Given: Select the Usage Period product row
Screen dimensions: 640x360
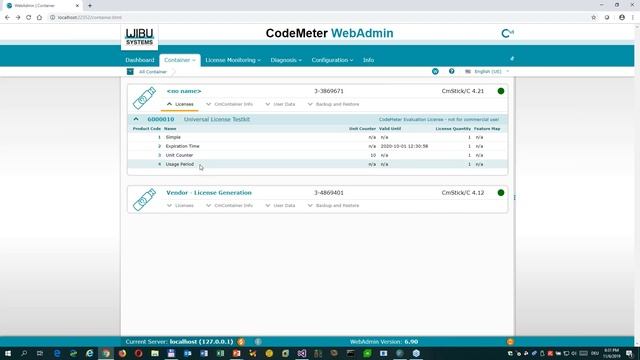Looking at the screenshot, I should point(318,164).
